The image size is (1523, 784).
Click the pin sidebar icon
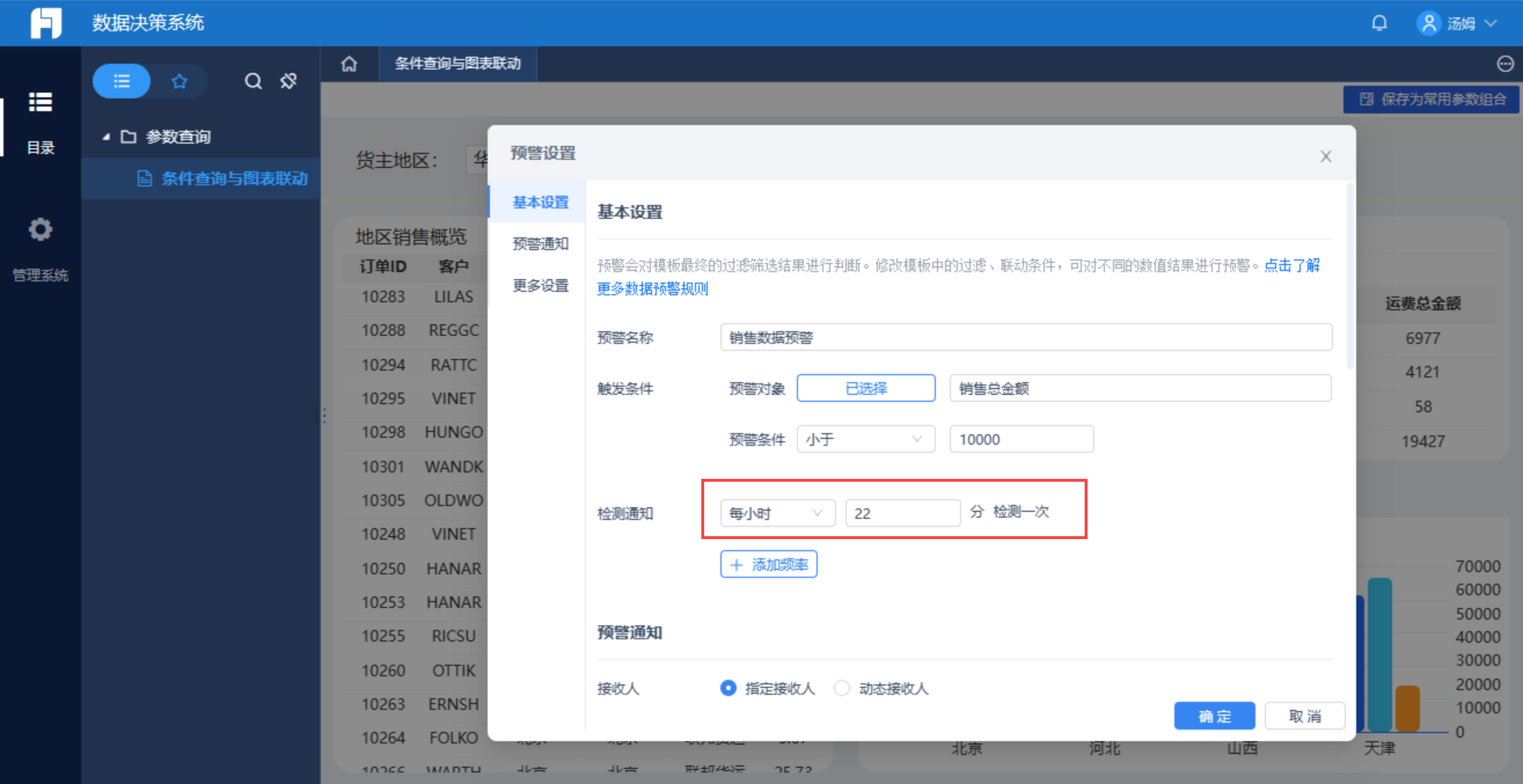[x=288, y=81]
